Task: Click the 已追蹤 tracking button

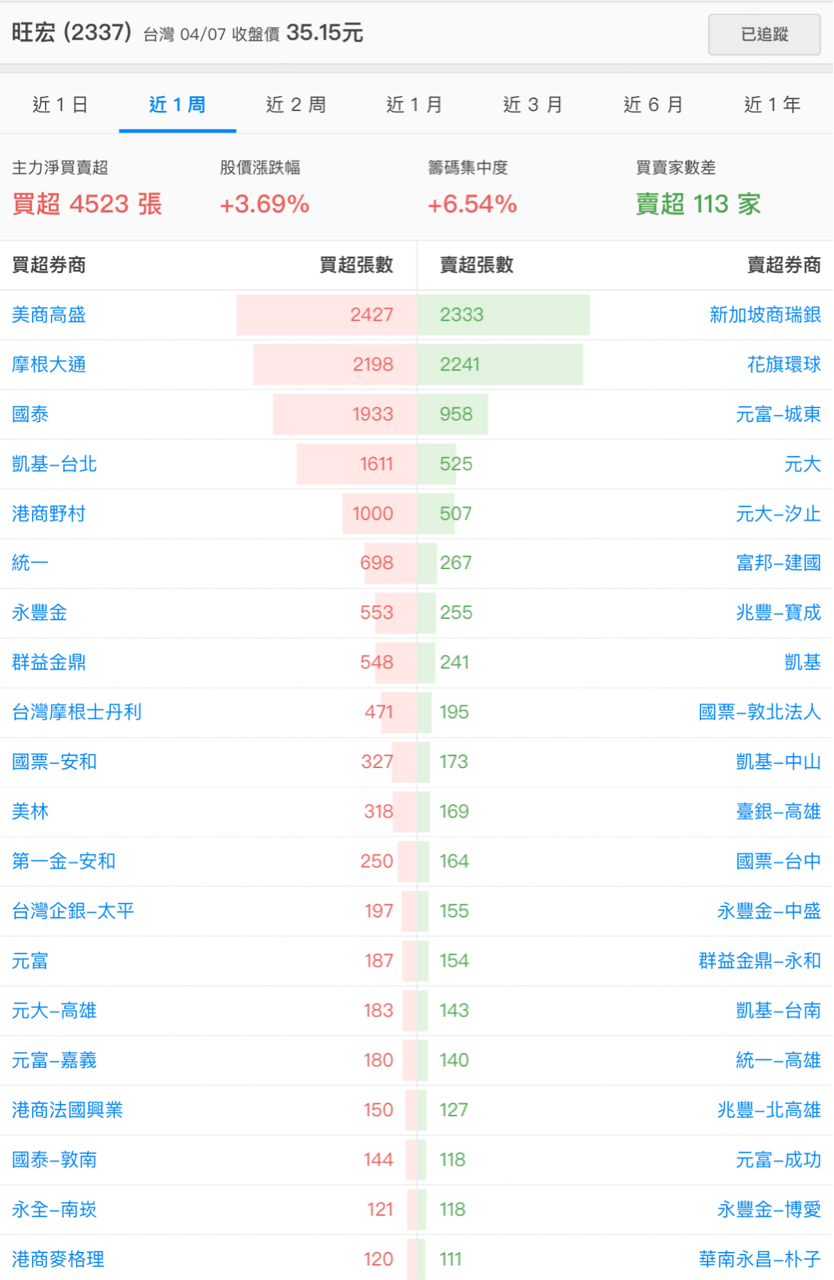Action: pyautogui.click(x=764, y=34)
